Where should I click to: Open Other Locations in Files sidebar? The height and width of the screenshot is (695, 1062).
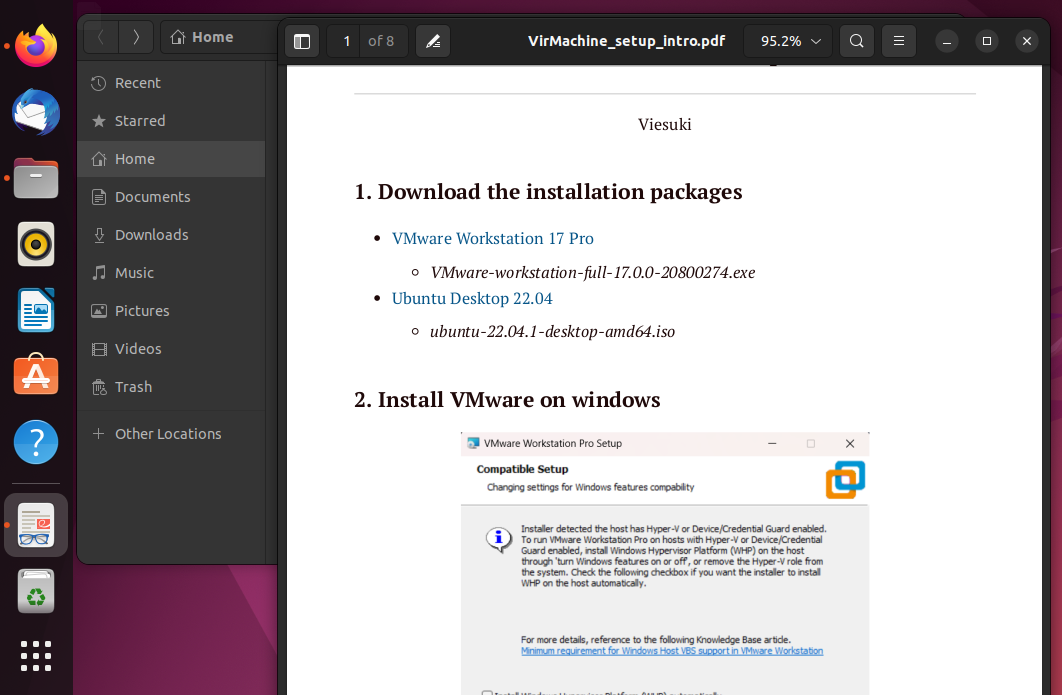click(x=171, y=434)
